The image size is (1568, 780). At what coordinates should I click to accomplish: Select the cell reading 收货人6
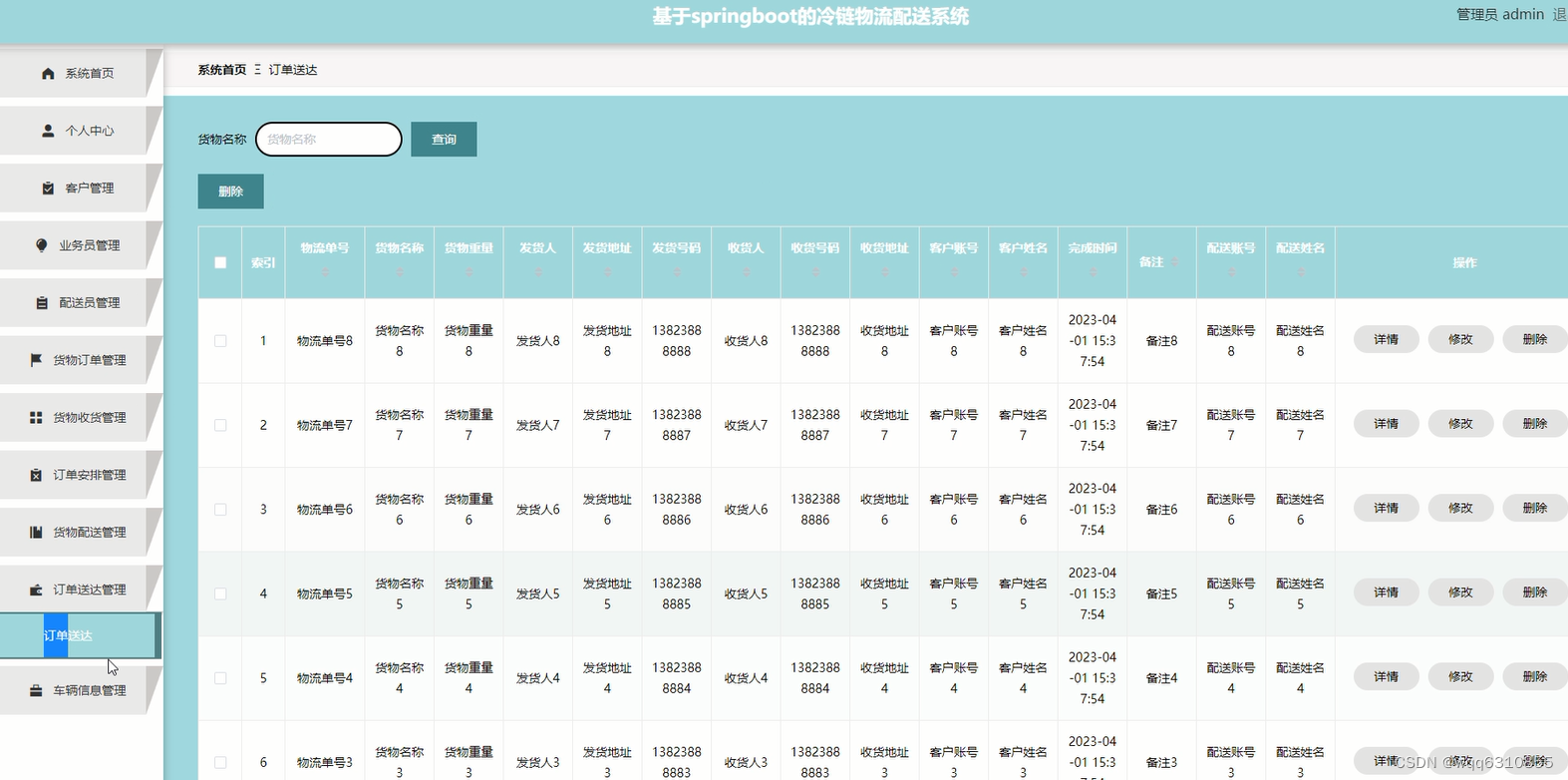746,510
